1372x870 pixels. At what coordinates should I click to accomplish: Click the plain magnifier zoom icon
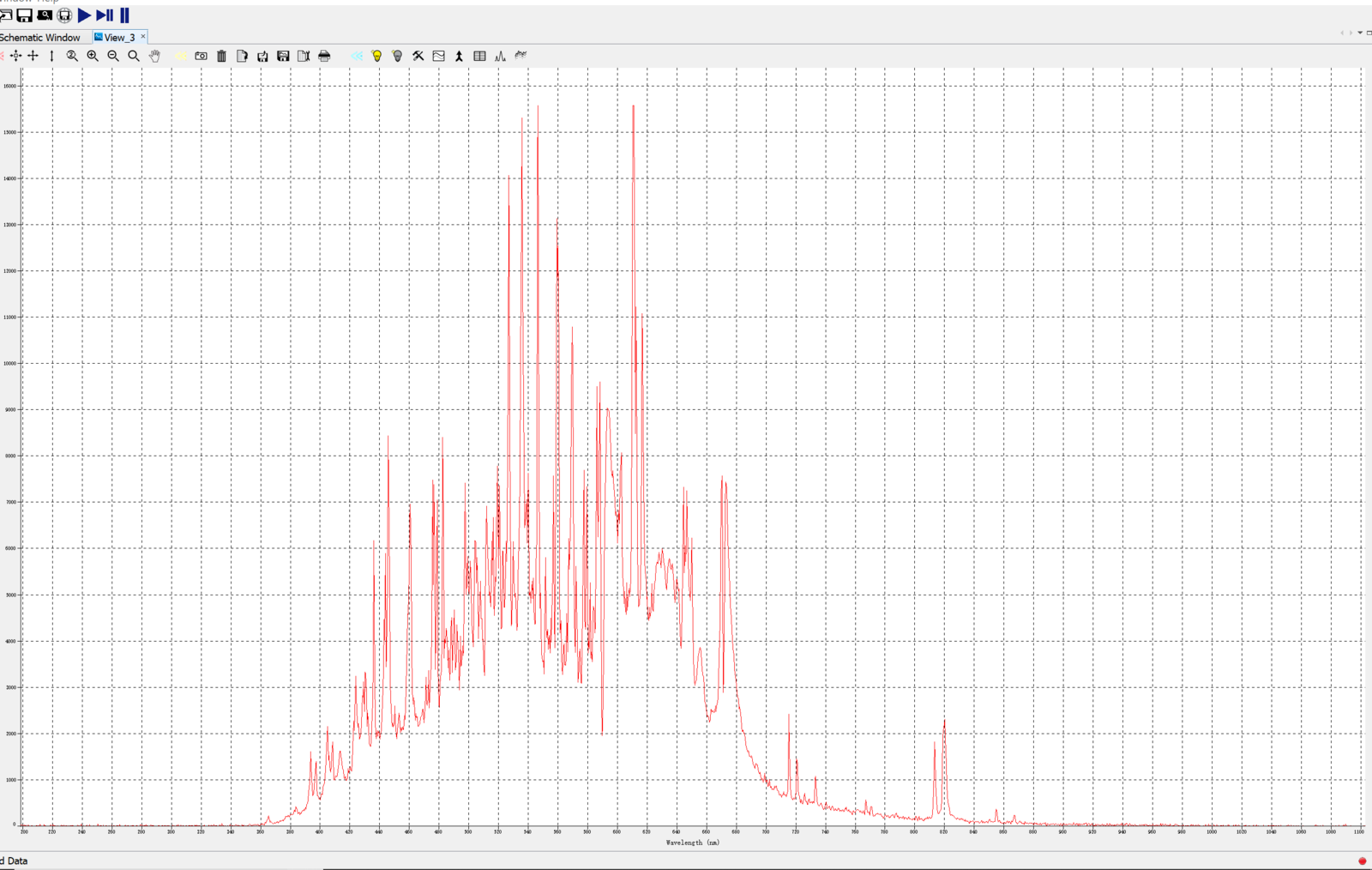click(x=134, y=56)
